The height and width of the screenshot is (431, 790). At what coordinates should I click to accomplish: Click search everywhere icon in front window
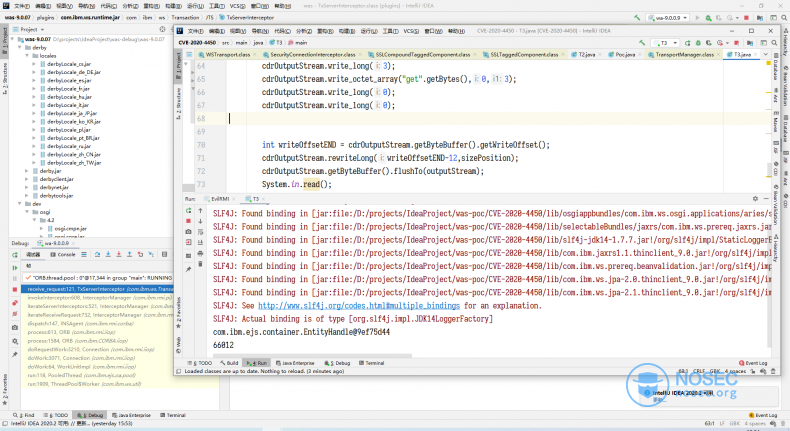tap(774, 43)
